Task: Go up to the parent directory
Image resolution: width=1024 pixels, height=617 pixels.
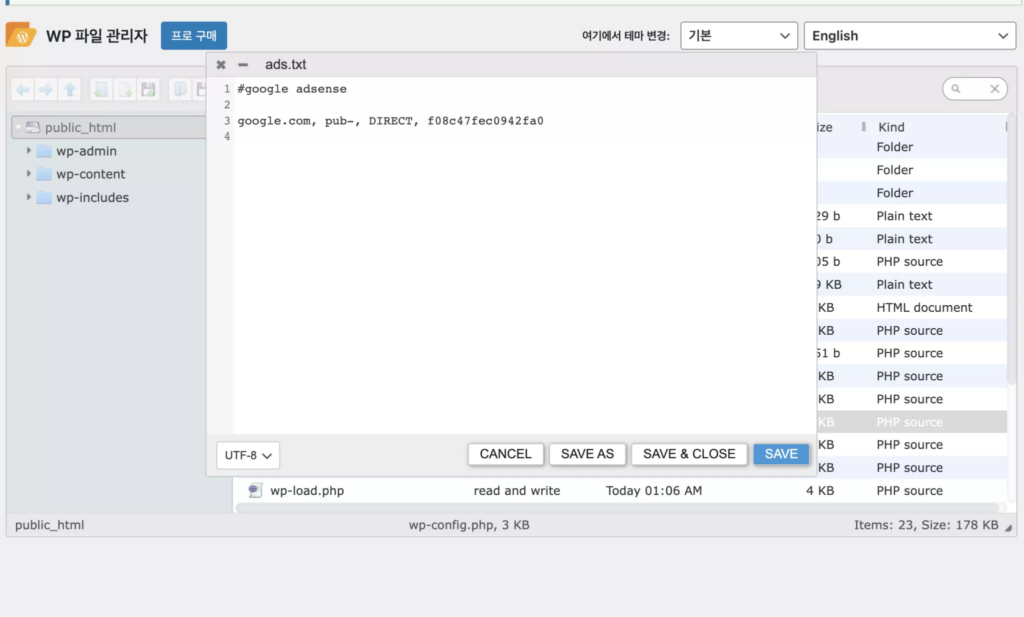Action: coord(69,89)
